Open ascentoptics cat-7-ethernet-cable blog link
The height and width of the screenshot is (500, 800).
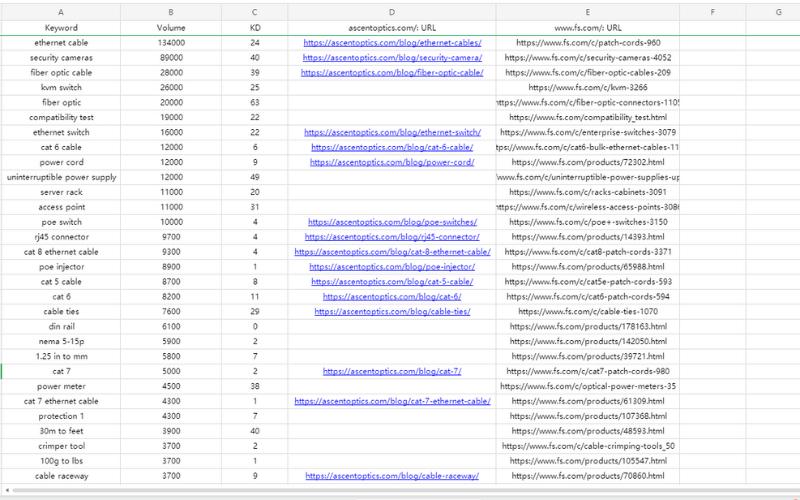pos(392,401)
